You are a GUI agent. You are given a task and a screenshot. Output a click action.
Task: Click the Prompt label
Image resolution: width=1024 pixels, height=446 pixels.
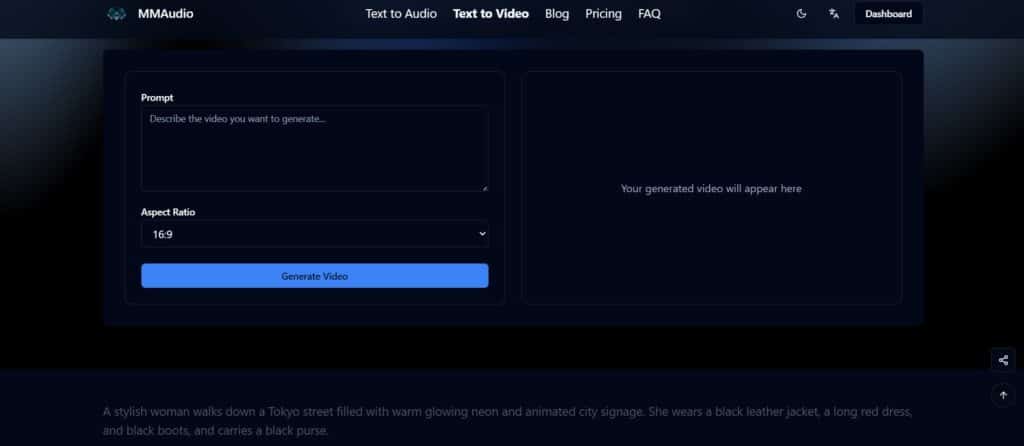157,98
